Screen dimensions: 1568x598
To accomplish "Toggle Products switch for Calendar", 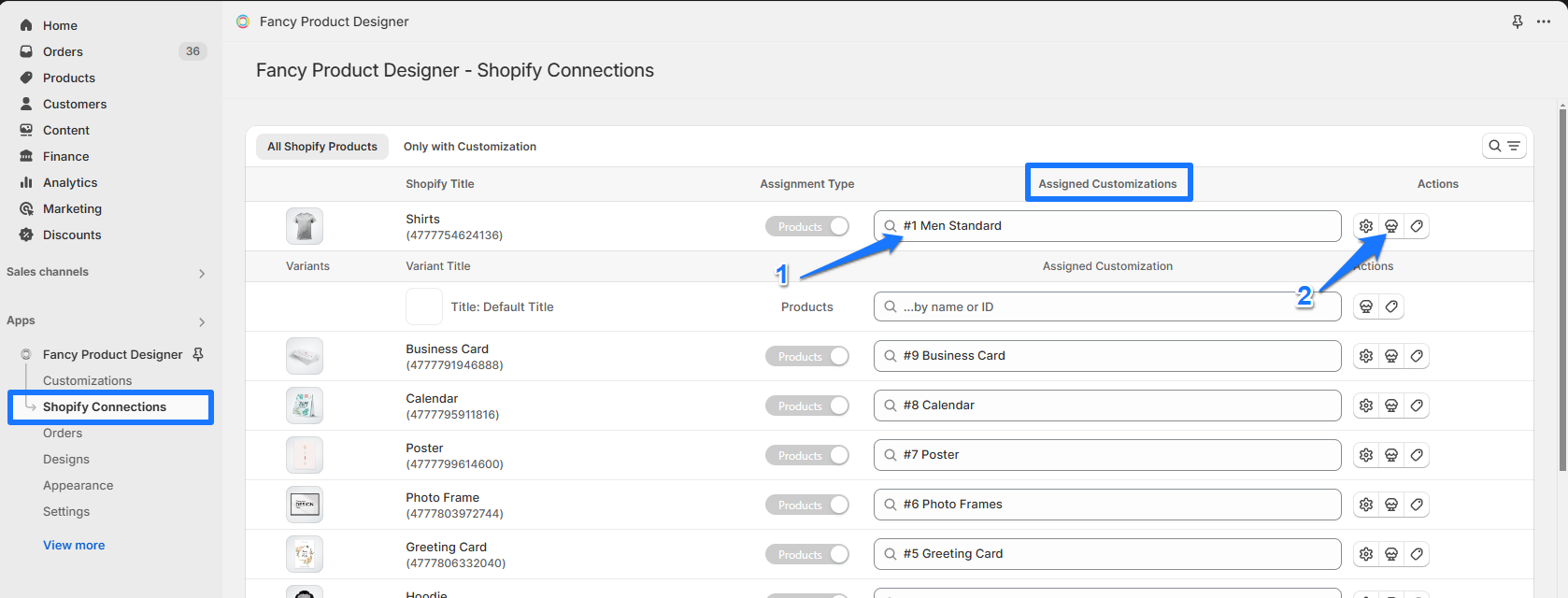I will click(807, 406).
